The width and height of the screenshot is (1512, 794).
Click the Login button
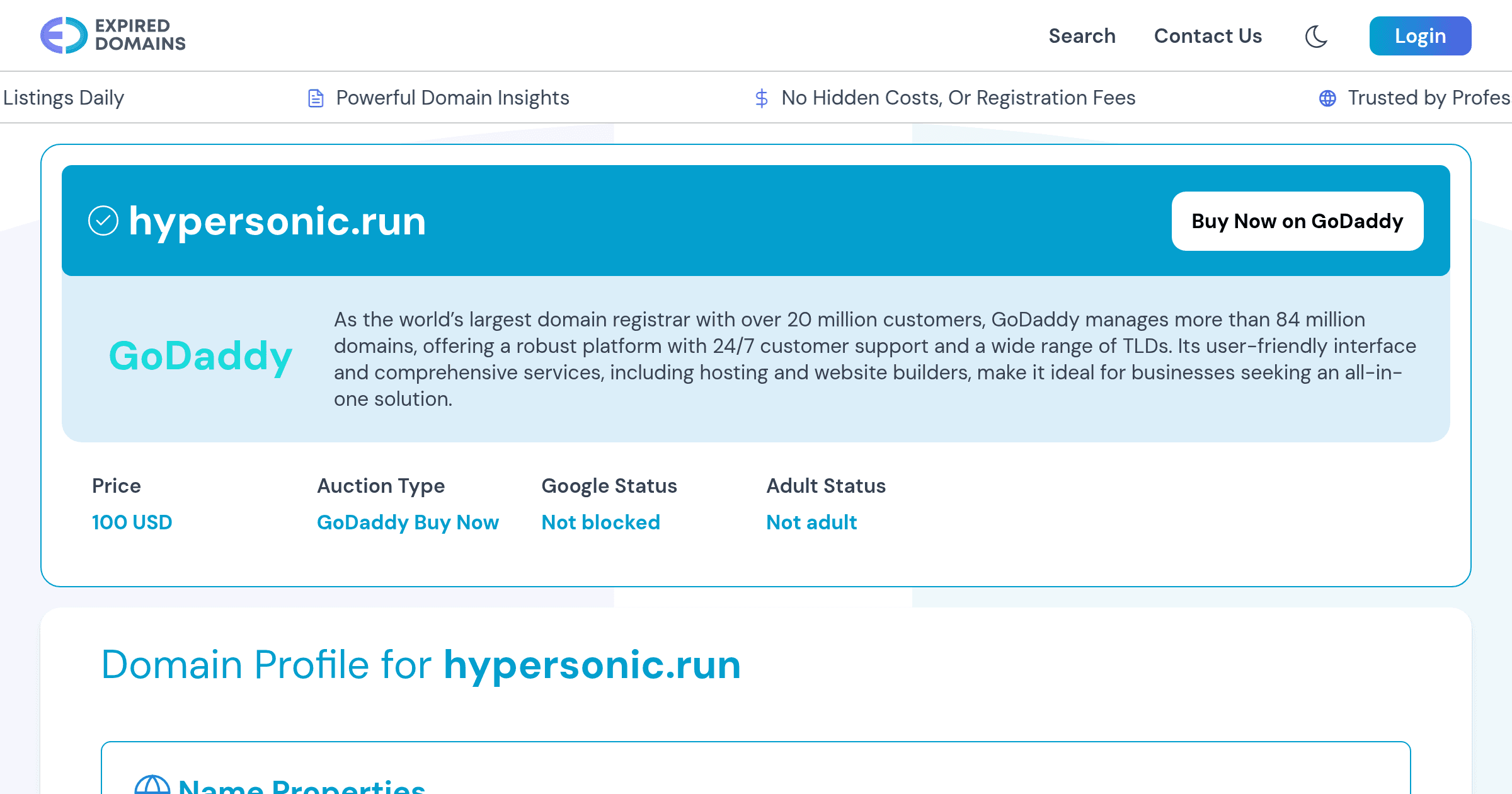point(1420,36)
